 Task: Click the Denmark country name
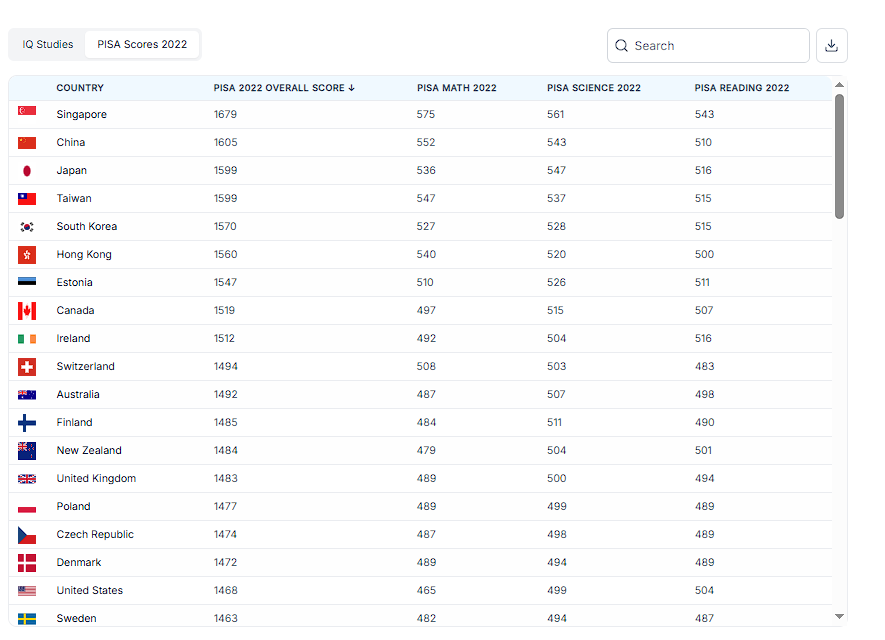pyautogui.click(x=79, y=563)
